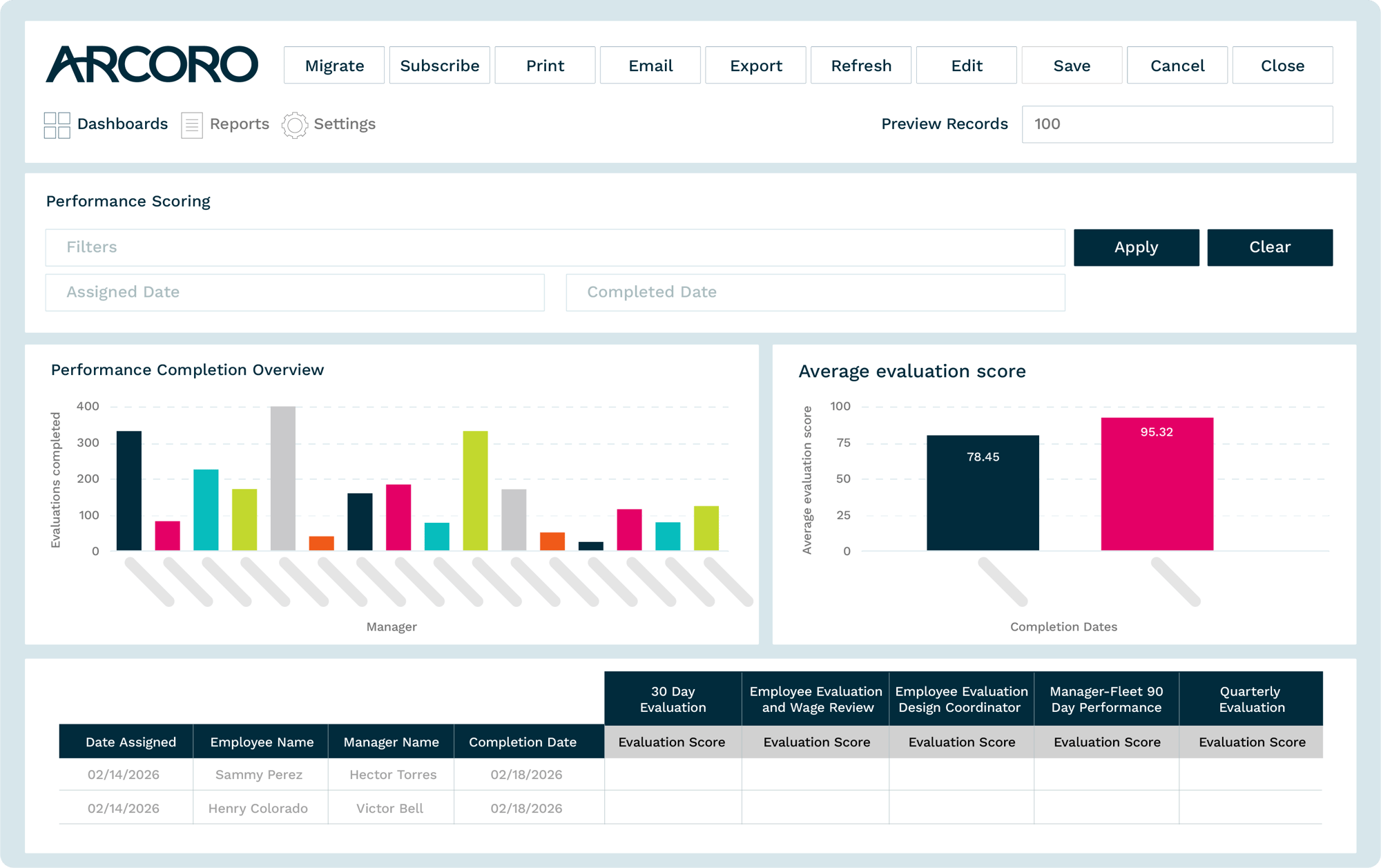Open the Settings gear icon

(x=294, y=125)
